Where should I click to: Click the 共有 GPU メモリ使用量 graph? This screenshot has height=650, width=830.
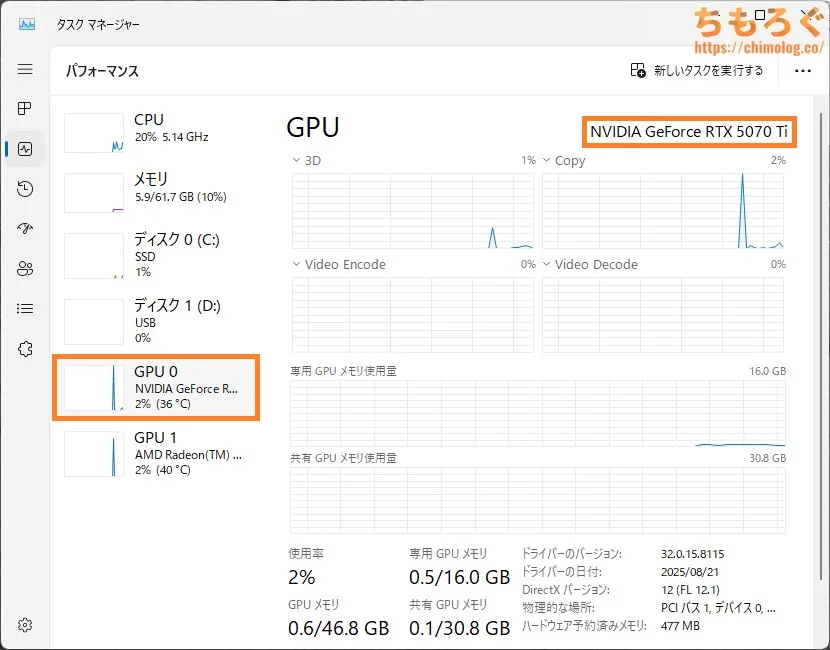537,500
